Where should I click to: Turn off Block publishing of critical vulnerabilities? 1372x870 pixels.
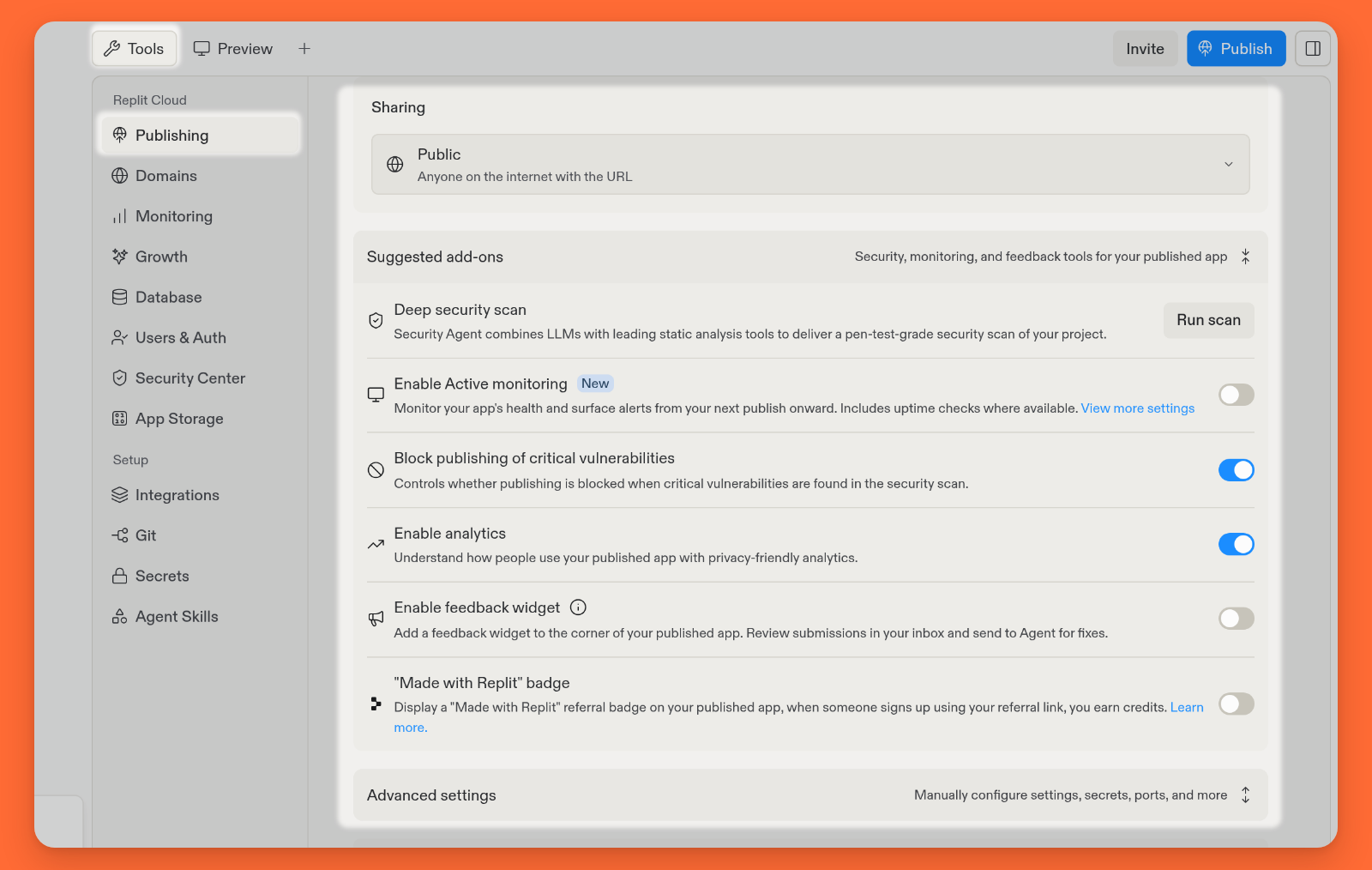(x=1237, y=470)
